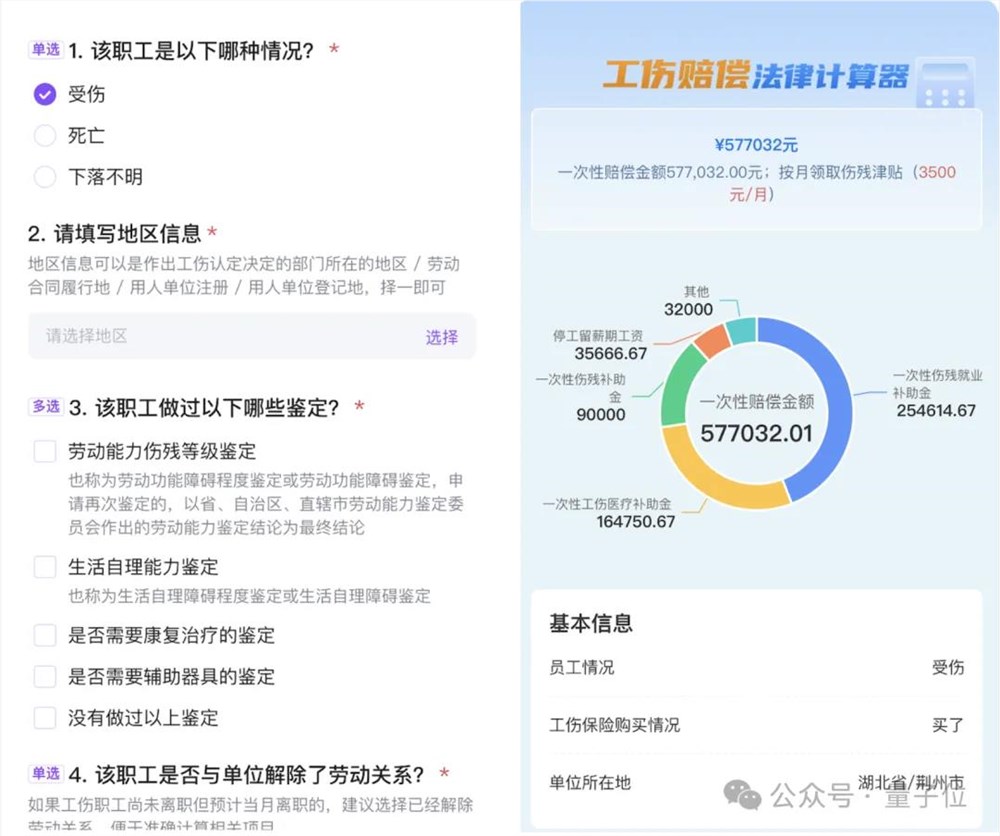Viewport: 1000px width, 836px height.
Task: Reselect the 受伤 radio option
Action: click(x=44, y=94)
